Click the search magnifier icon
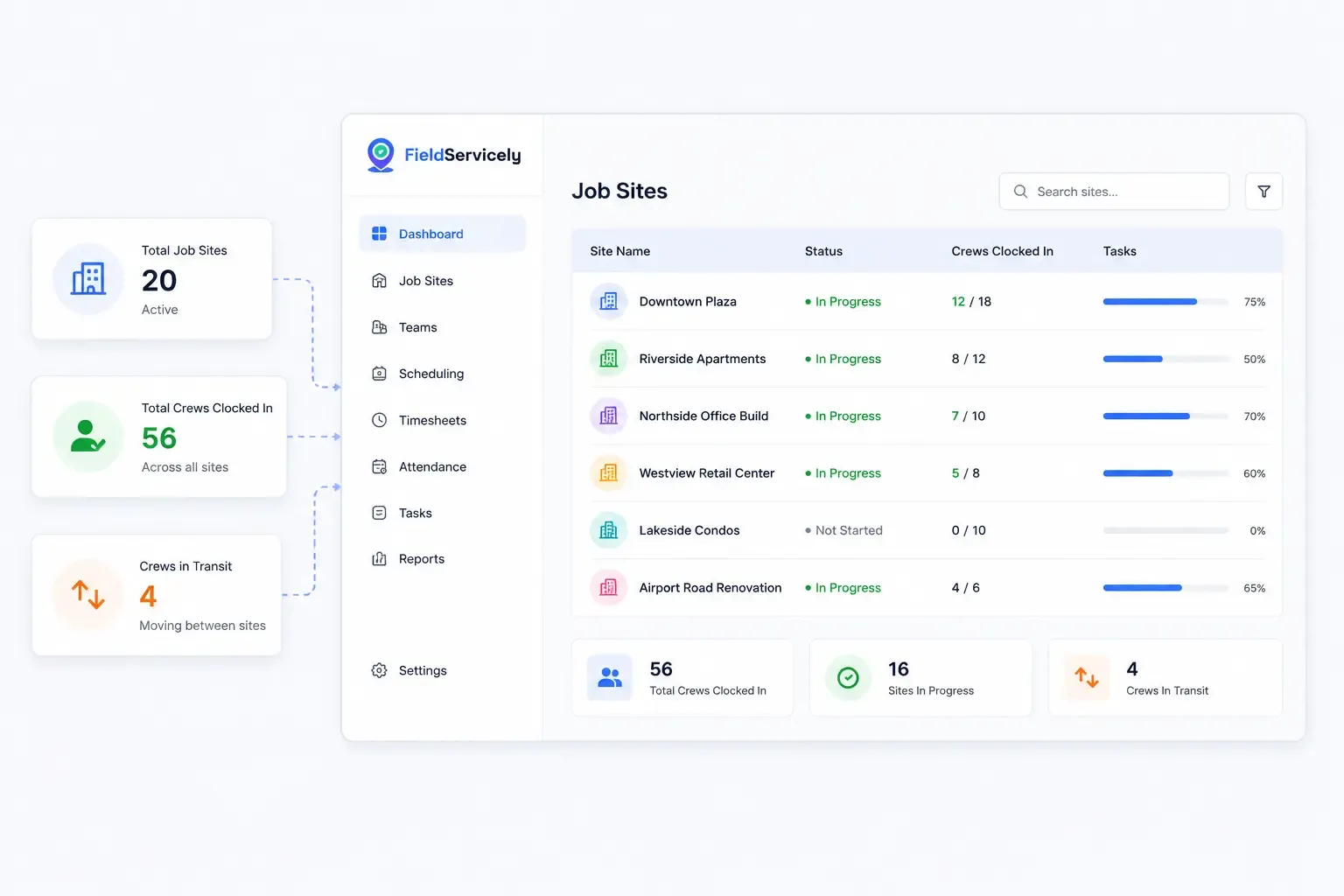 click(1020, 192)
